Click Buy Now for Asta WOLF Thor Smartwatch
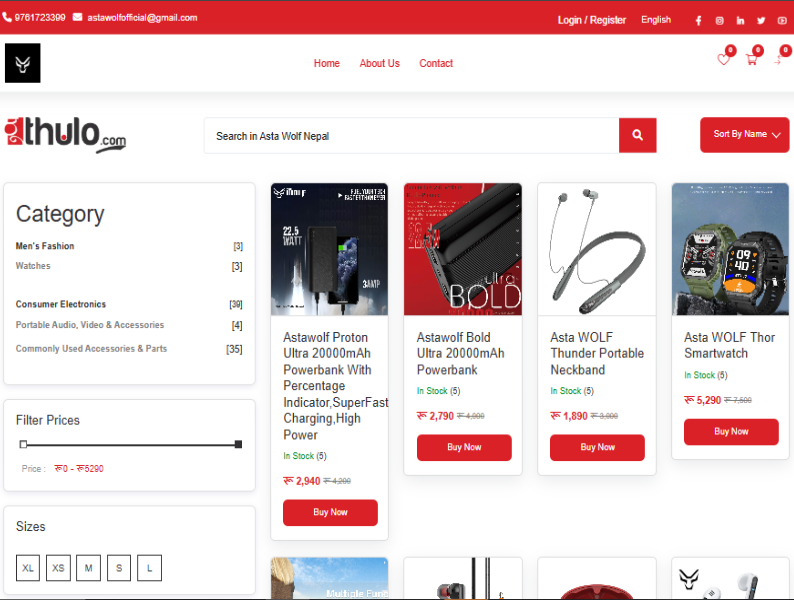Viewport: 794px width, 600px height. tap(731, 432)
